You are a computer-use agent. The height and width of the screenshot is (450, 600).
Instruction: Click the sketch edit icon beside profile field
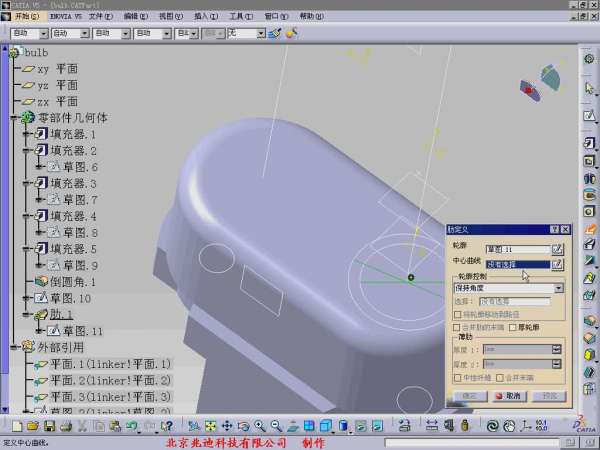558,249
